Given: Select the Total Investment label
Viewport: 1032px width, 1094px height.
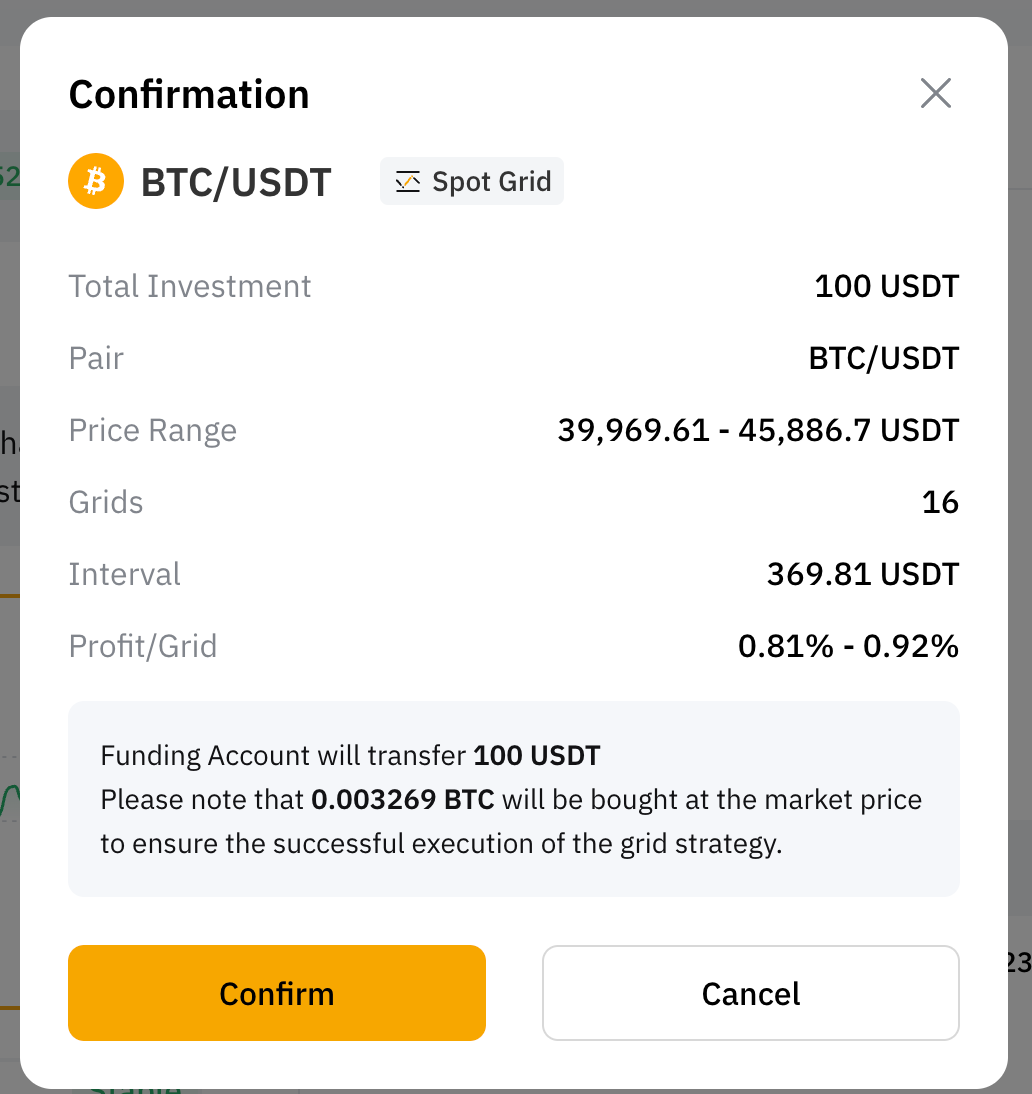Looking at the screenshot, I should coord(190,286).
